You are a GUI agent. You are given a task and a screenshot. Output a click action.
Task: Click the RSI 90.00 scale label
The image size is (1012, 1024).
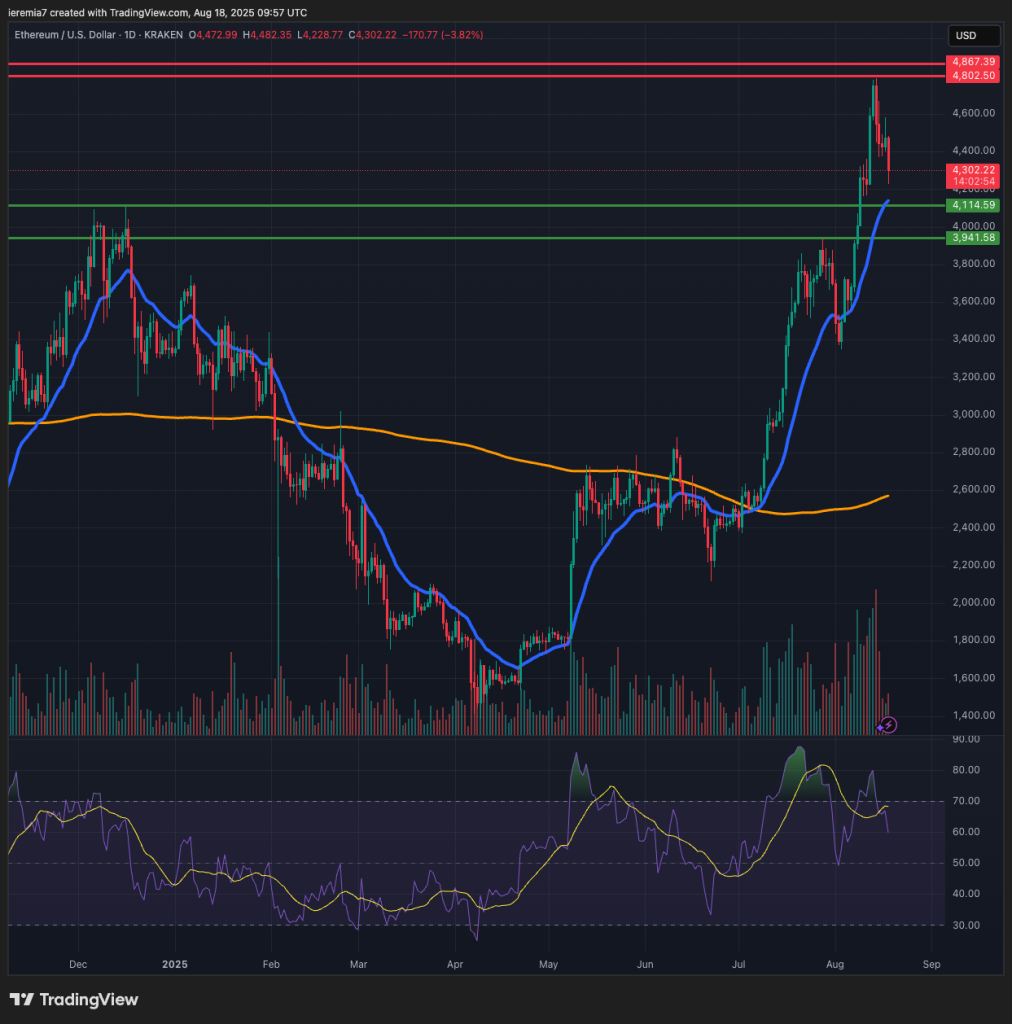pyautogui.click(x=966, y=739)
